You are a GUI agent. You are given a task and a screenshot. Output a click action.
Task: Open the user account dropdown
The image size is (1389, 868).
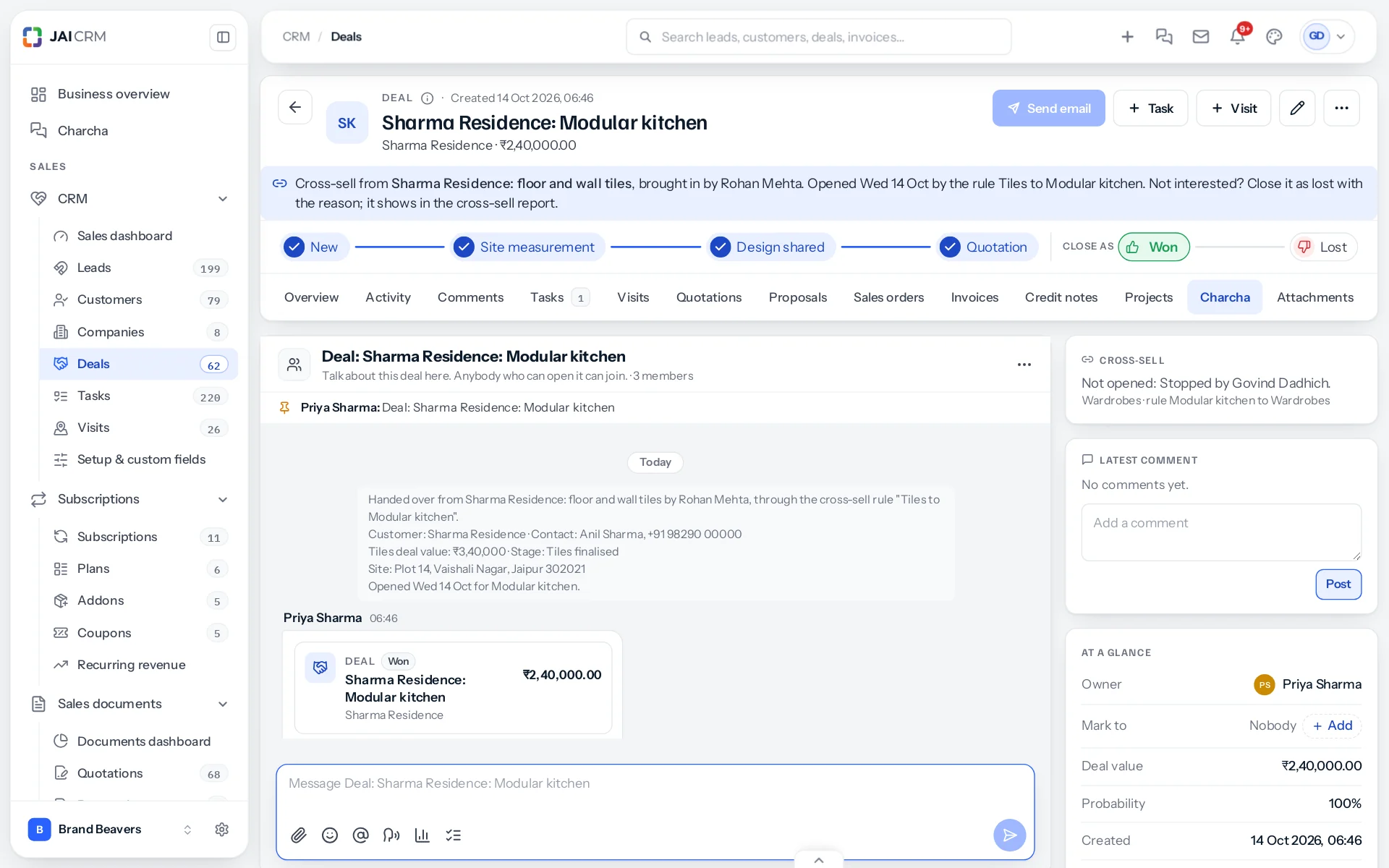(1328, 37)
